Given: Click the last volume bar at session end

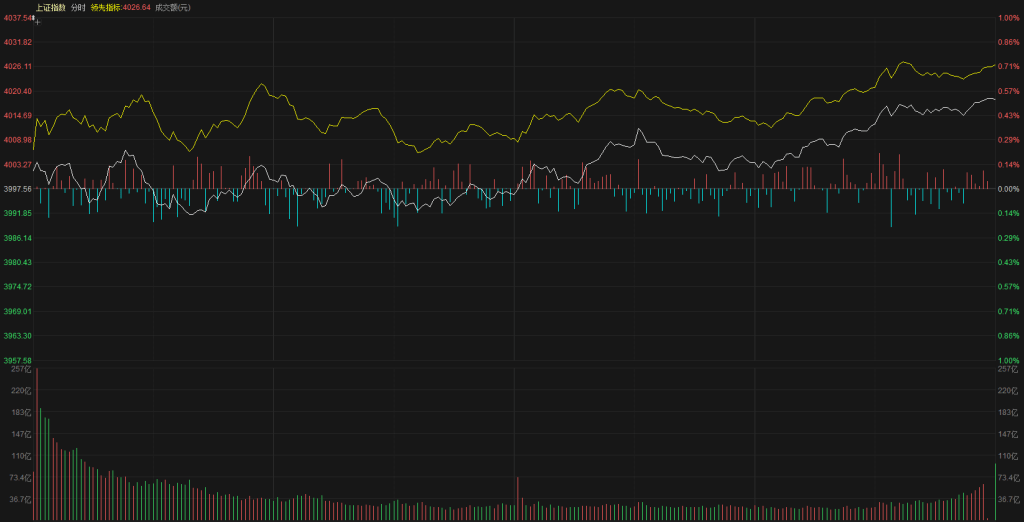Looking at the screenshot, I should tap(995, 492).
